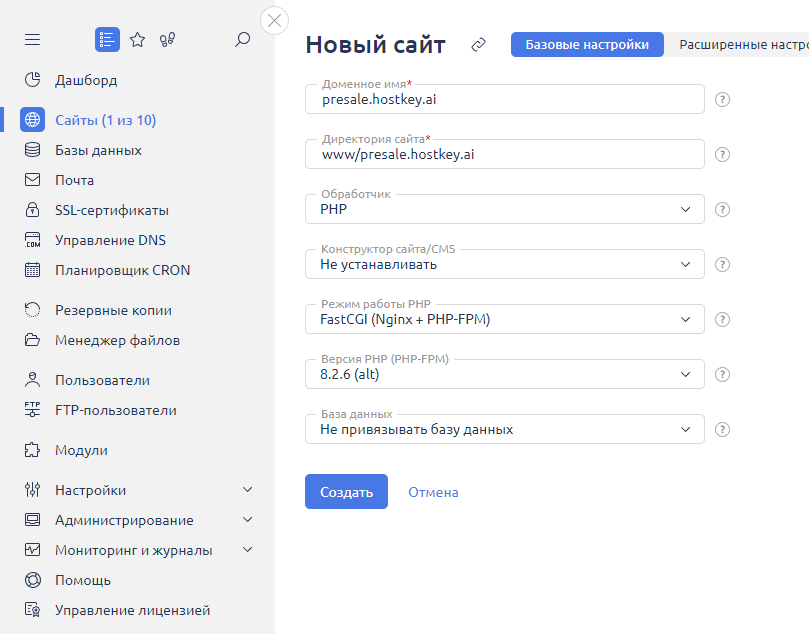The image size is (809, 634).
Task: Open FTP-пользователи menu item
Action: click(116, 410)
